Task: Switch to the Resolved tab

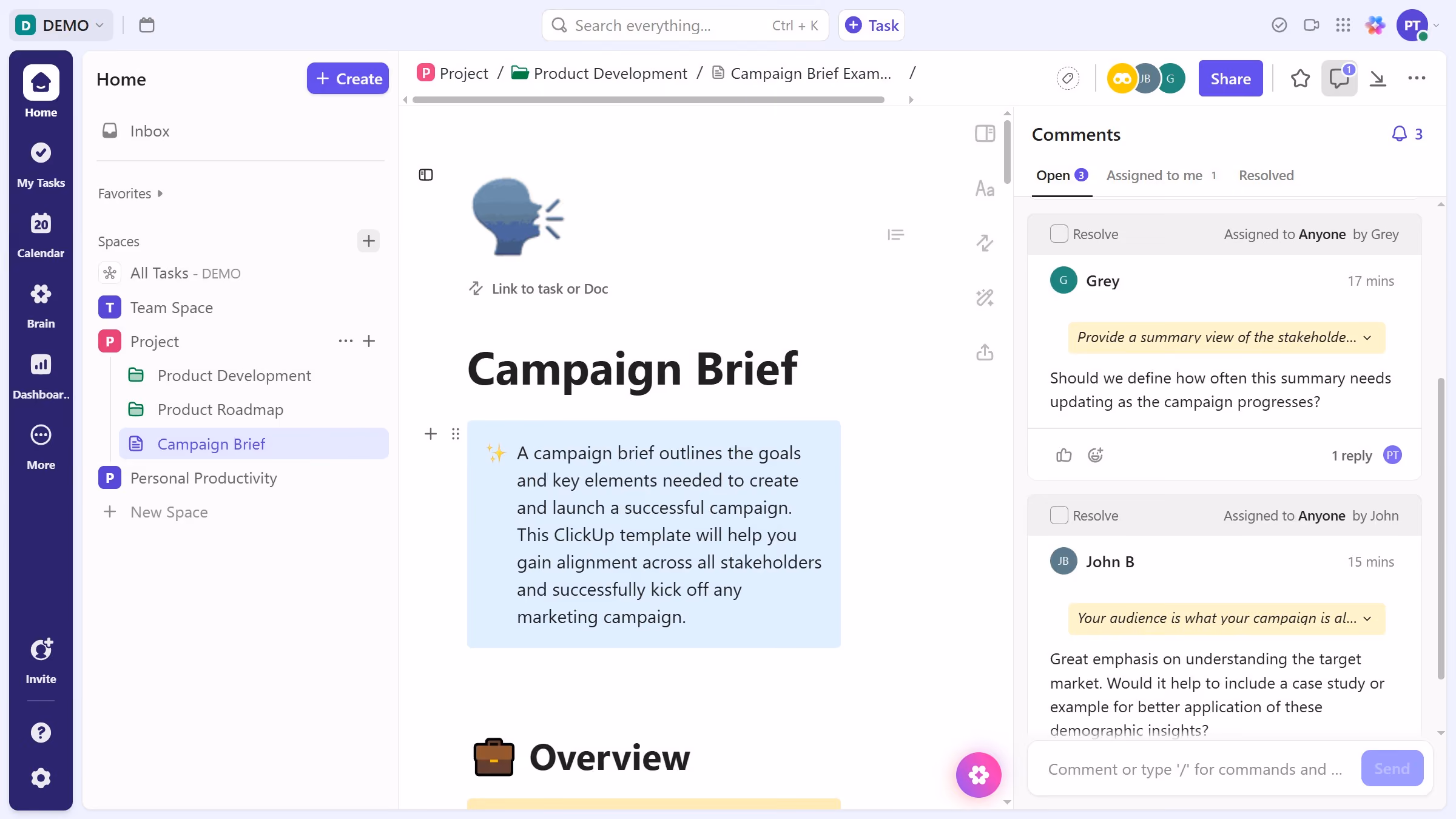Action: [1266, 175]
